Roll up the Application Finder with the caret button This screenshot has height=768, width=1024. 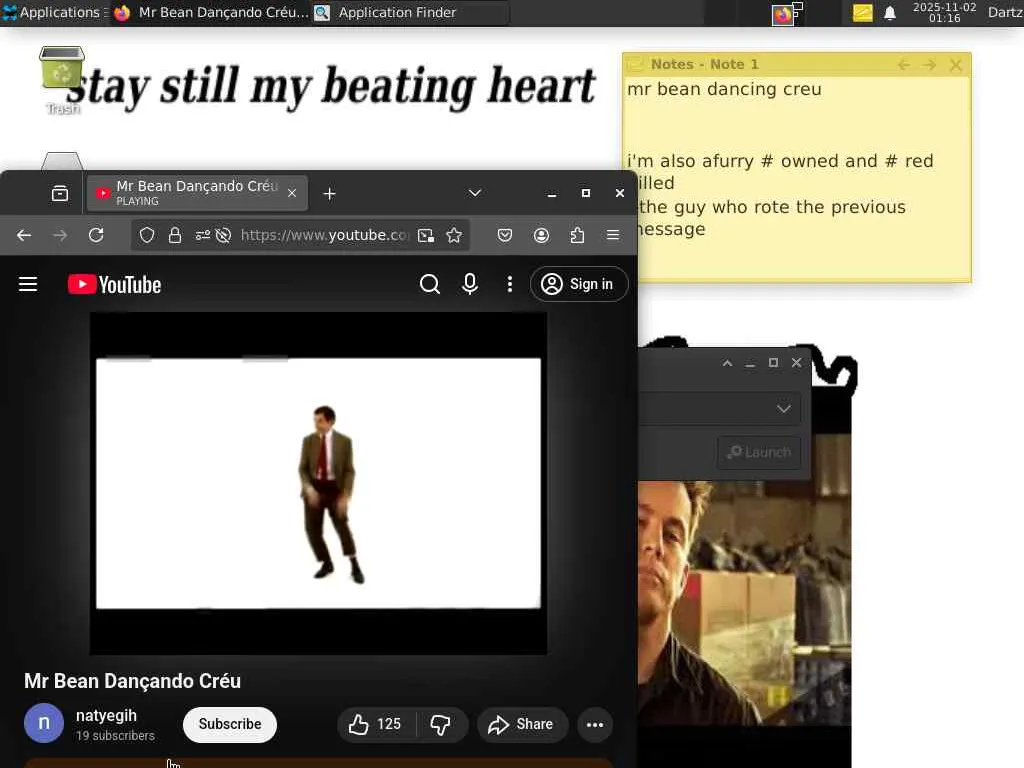point(728,363)
